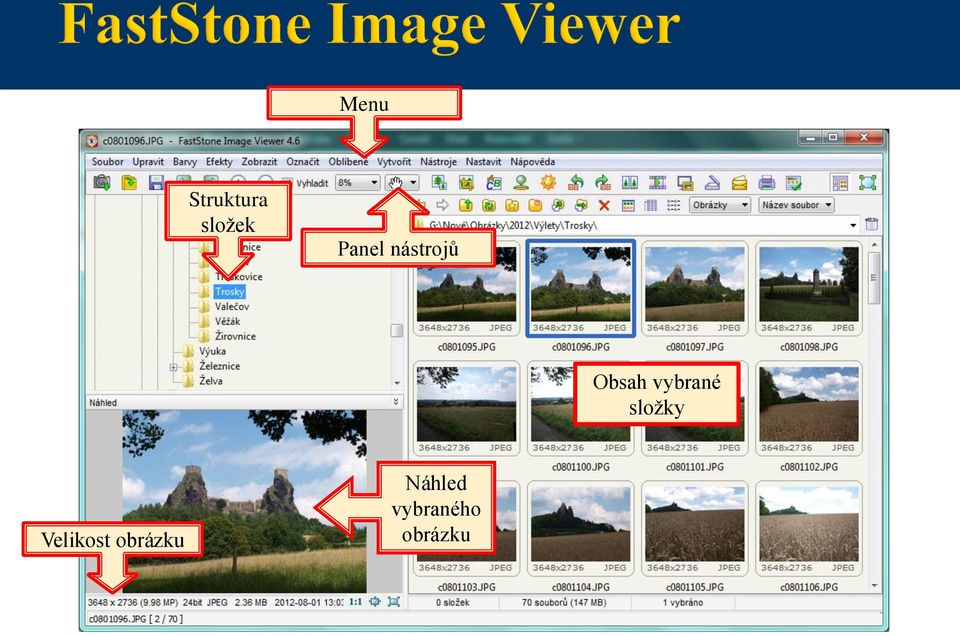960x636 pixels.
Task: Click the 1:1 actual size button
Action: (355, 602)
